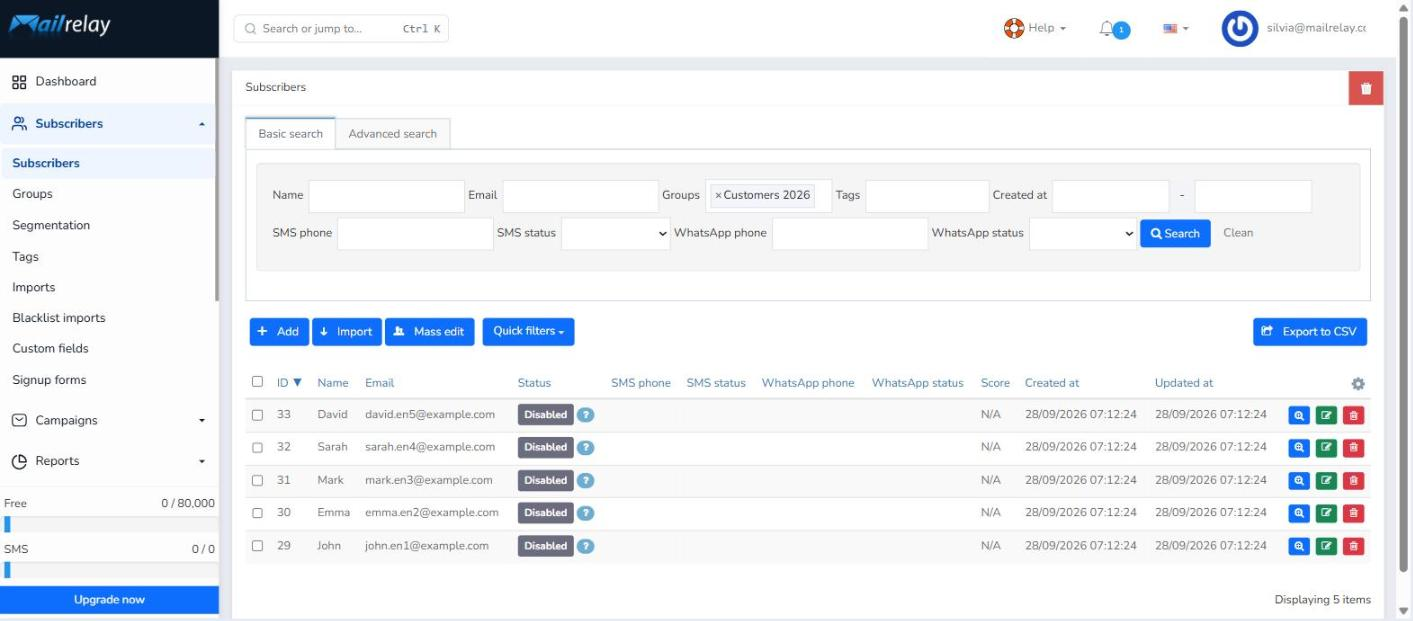View details of subscriber Emma

pyautogui.click(x=1299, y=513)
